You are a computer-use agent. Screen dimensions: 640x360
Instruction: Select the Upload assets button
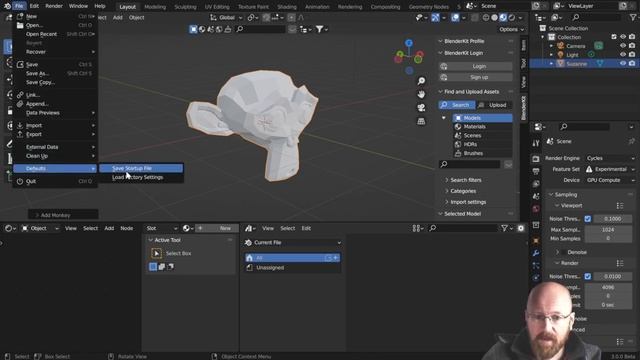tap(494, 105)
